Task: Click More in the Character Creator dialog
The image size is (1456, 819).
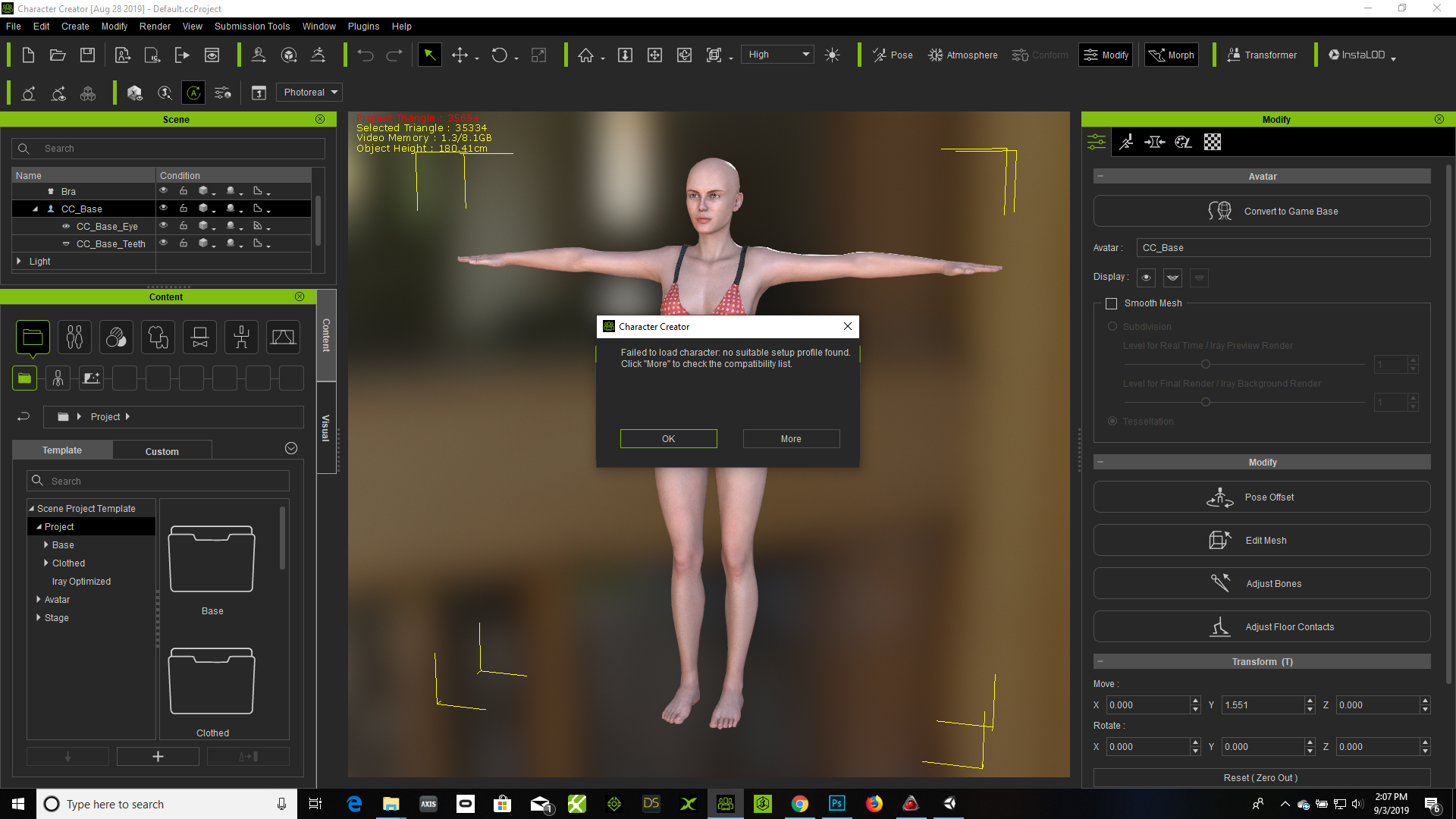Action: (x=791, y=438)
